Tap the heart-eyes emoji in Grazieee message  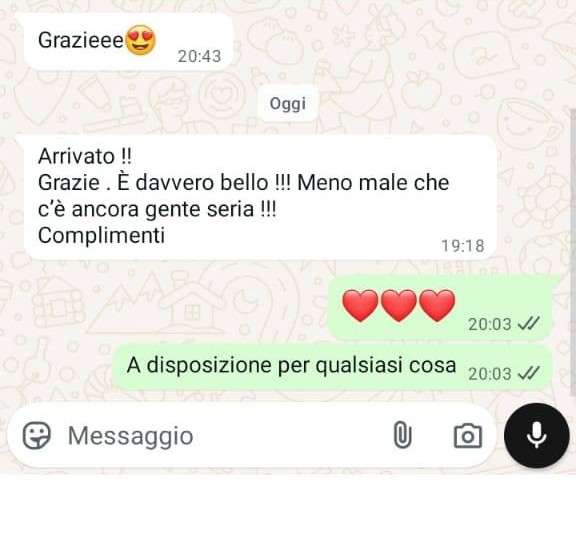click(141, 40)
